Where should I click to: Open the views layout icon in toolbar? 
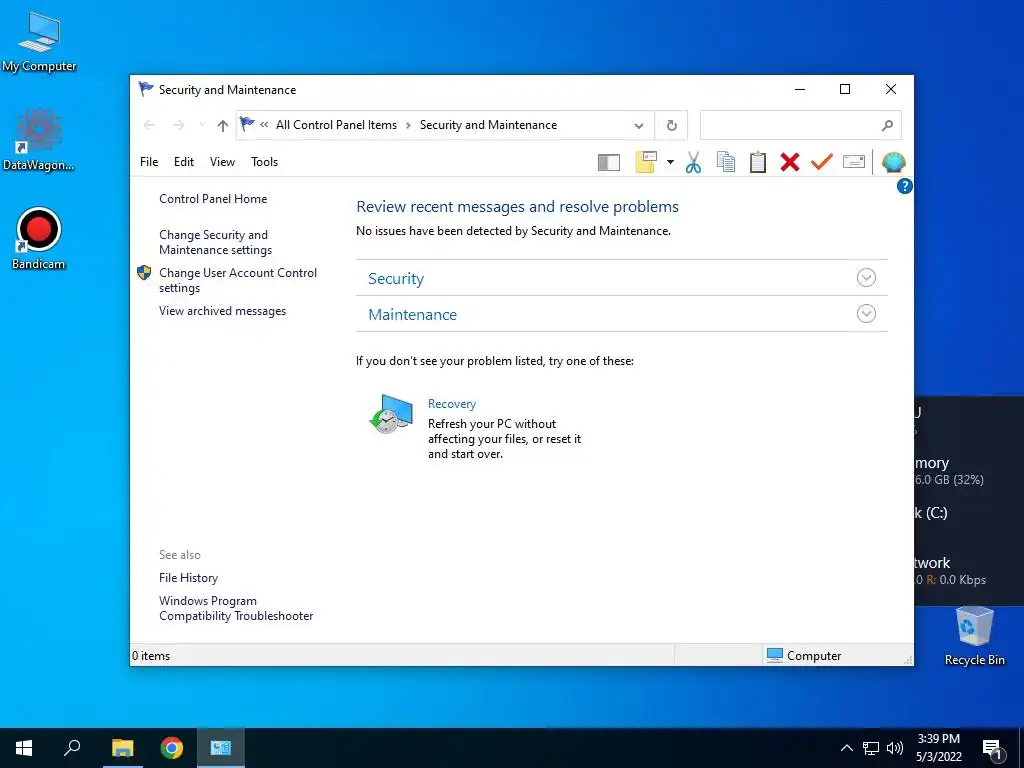pos(646,162)
